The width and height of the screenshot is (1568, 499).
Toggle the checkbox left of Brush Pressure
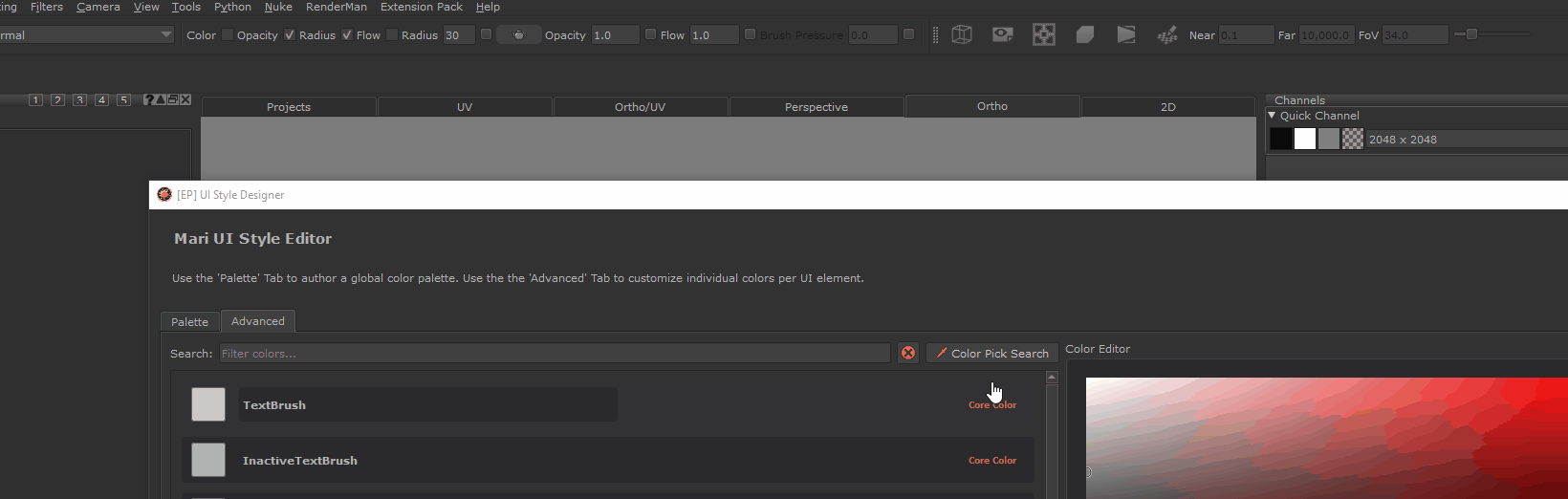[x=751, y=34]
